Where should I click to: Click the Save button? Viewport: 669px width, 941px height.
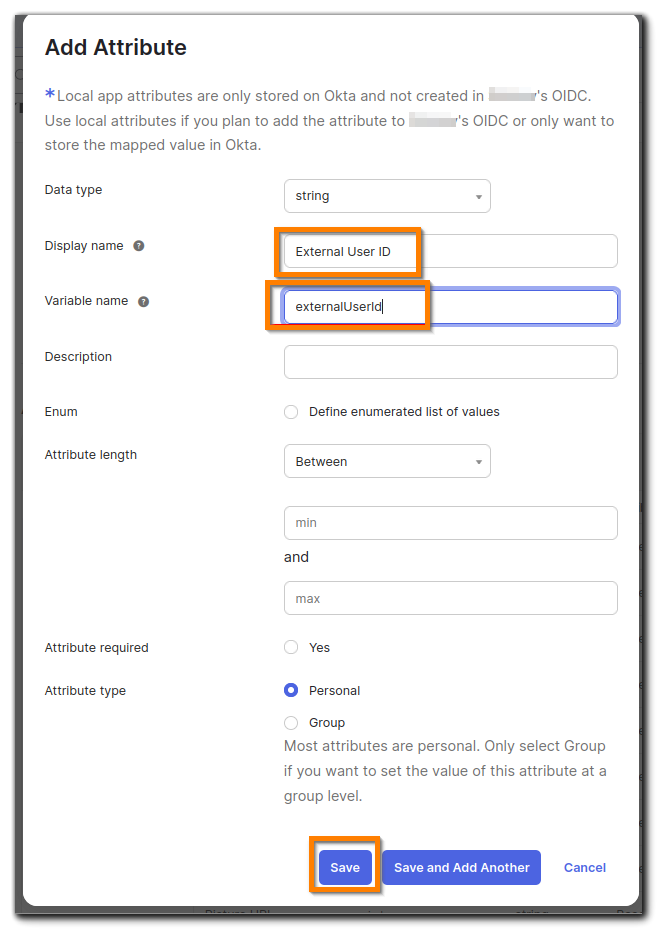click(345, 868)
